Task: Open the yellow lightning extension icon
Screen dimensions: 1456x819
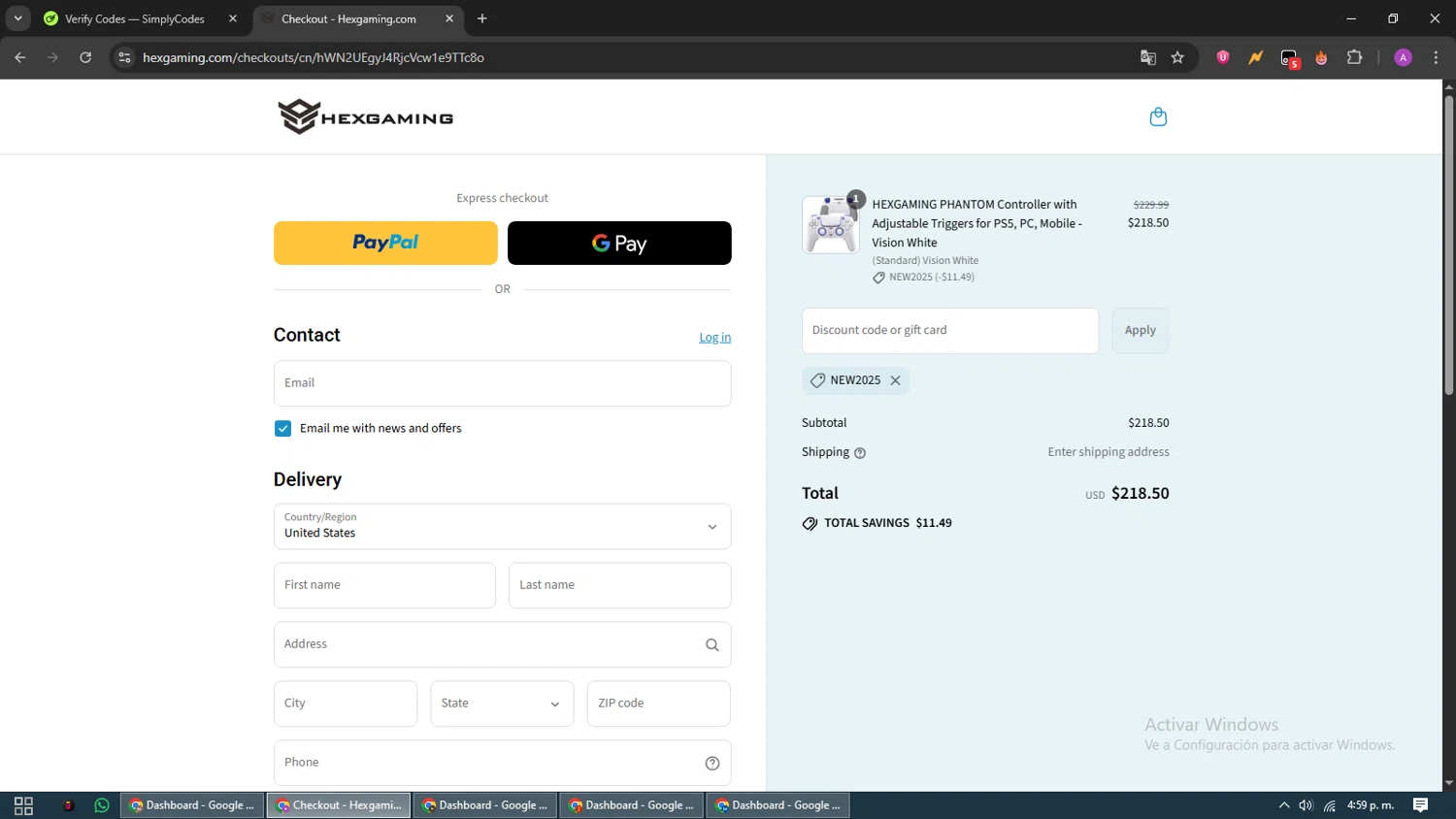Action: click(x=1256, y=57)
